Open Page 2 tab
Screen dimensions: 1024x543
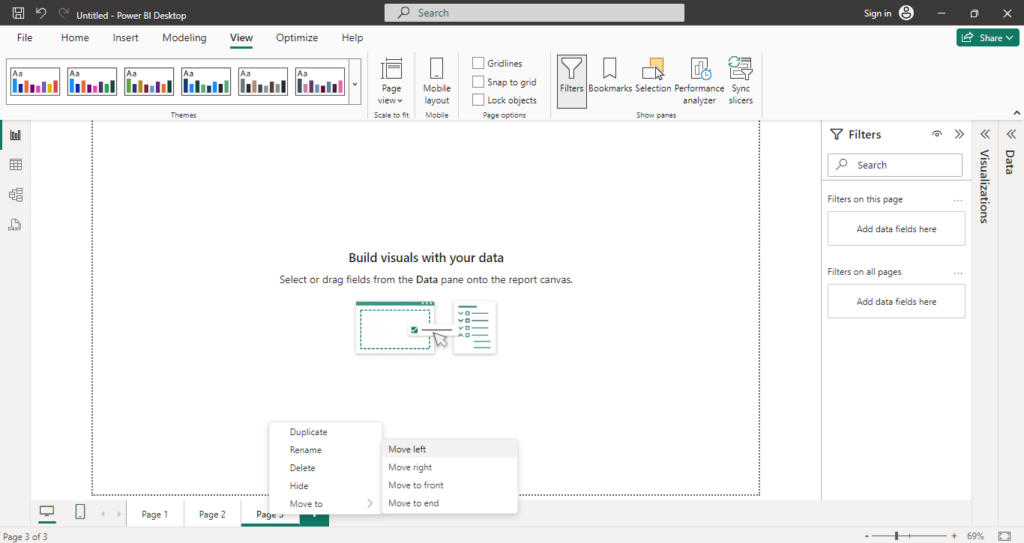pyautogui.click(x=212, y=514)
